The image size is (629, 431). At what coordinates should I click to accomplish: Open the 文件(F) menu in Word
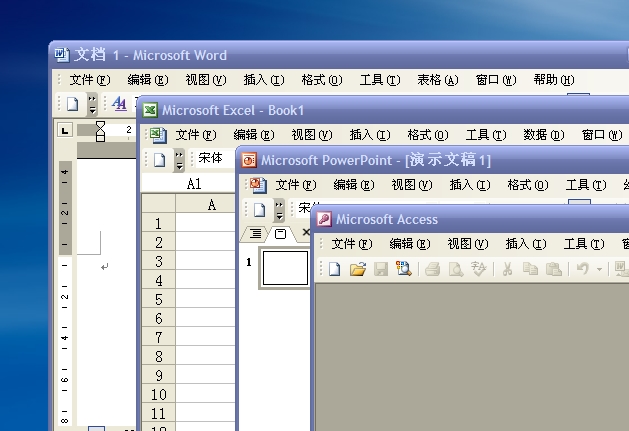(90, 80)
